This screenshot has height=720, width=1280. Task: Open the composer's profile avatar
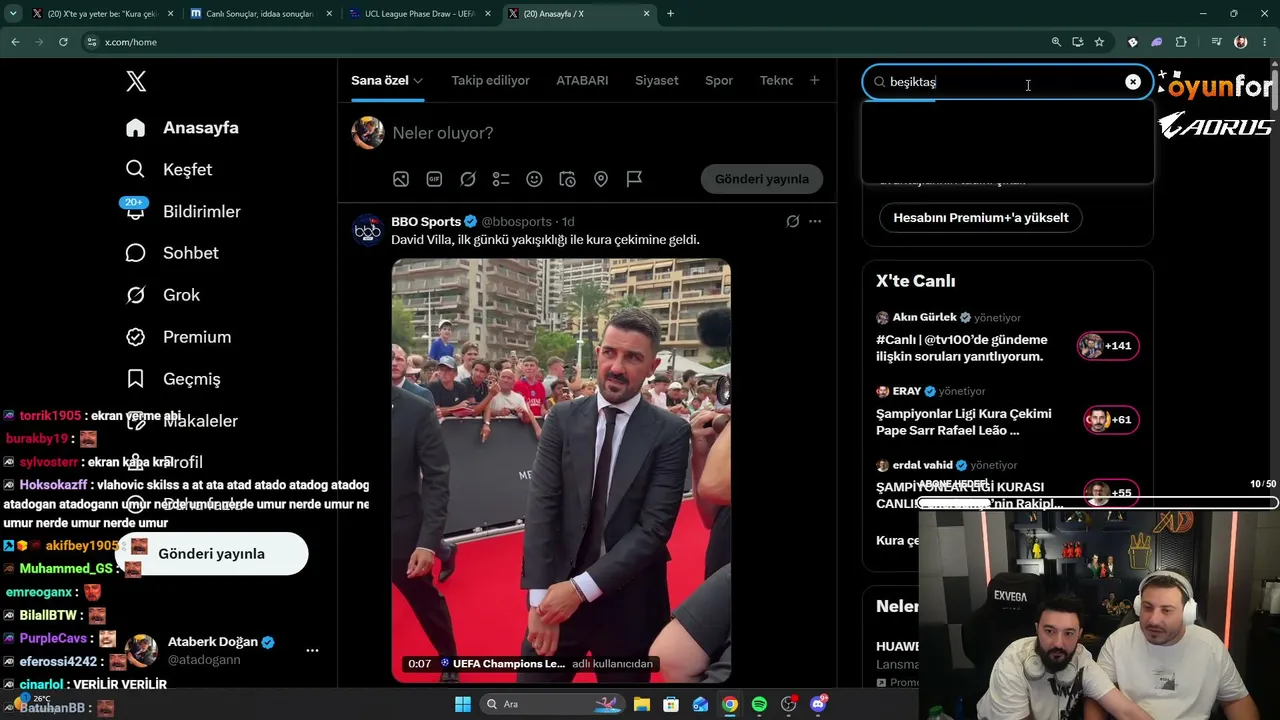point(368,133)
